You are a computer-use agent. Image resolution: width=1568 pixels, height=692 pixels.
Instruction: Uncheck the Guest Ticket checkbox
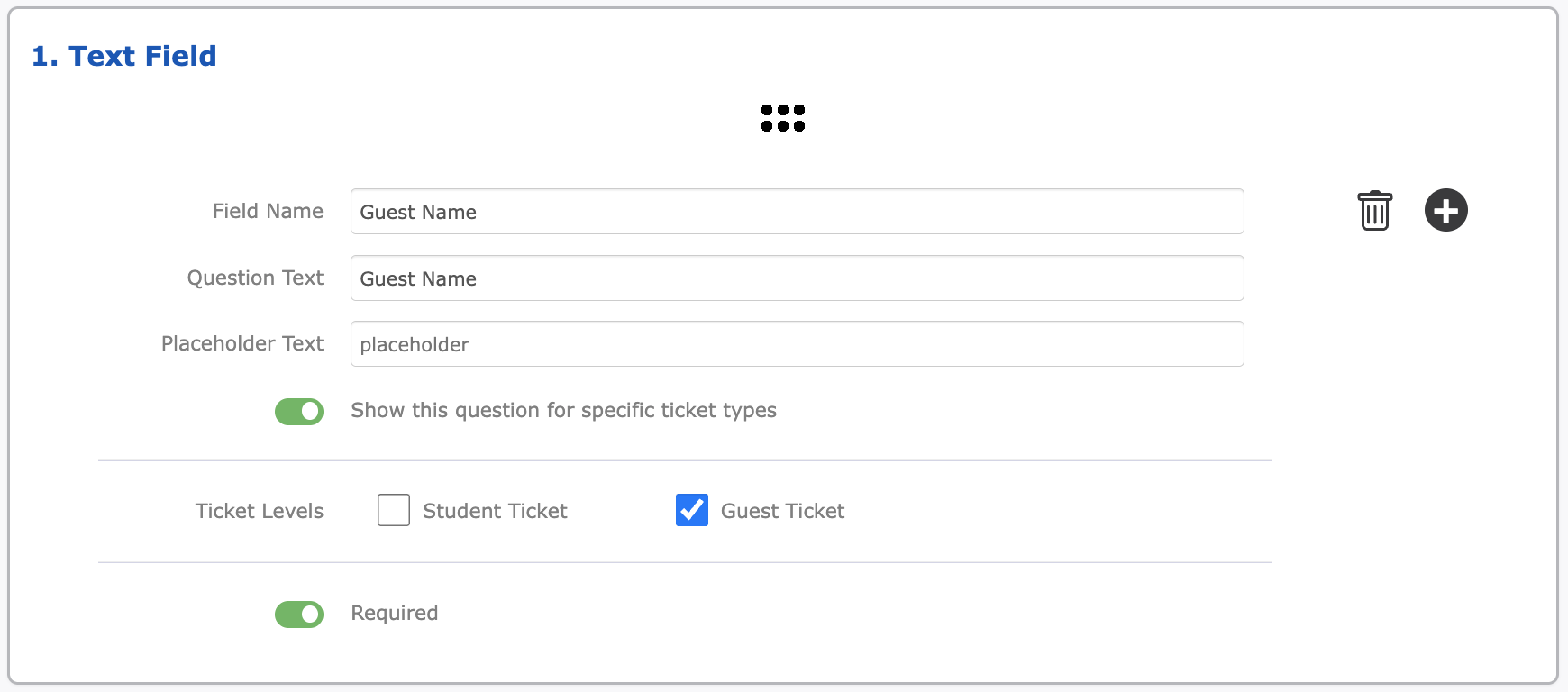(x=692, y=510)
